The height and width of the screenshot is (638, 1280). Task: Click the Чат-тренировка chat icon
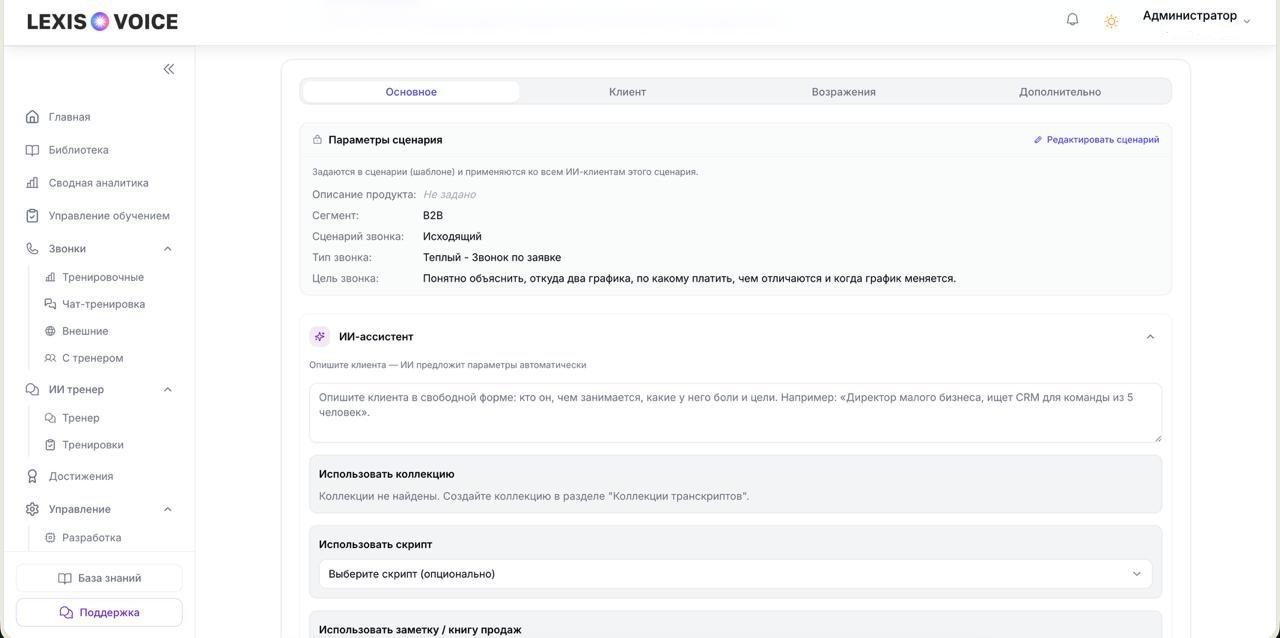point(50,304)
